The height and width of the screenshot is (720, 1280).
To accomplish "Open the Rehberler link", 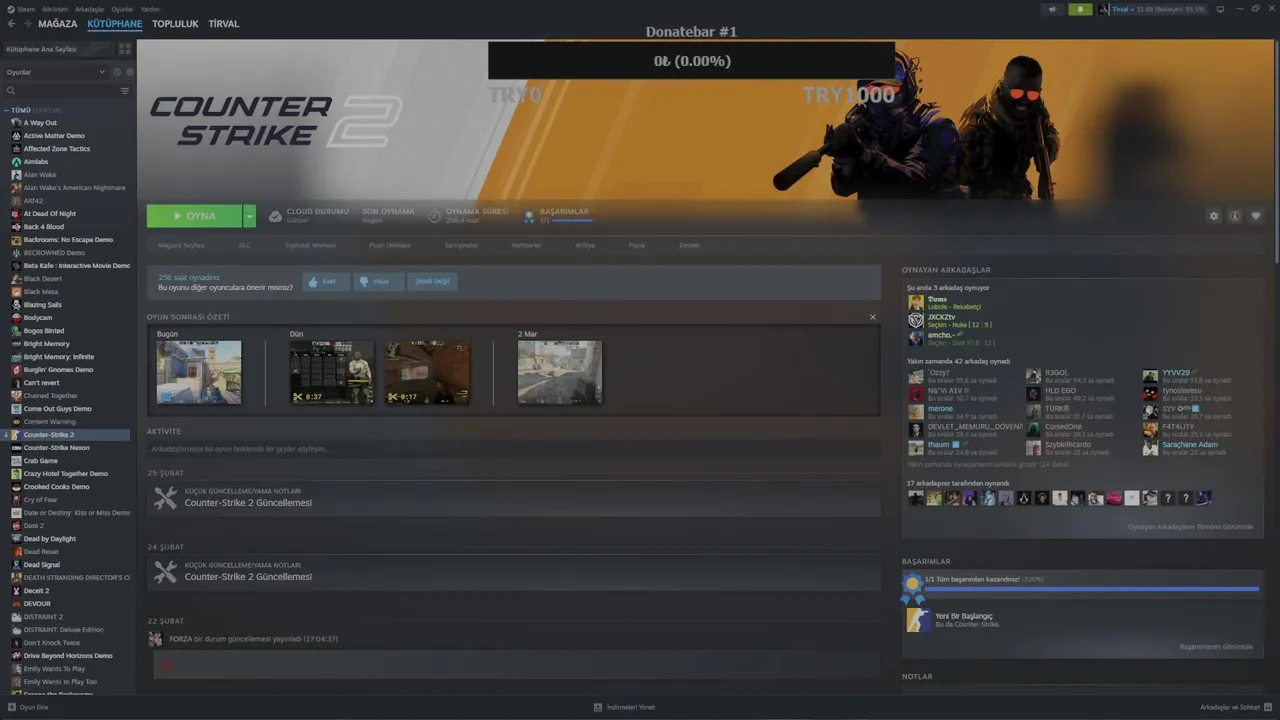I will point(526,245).
